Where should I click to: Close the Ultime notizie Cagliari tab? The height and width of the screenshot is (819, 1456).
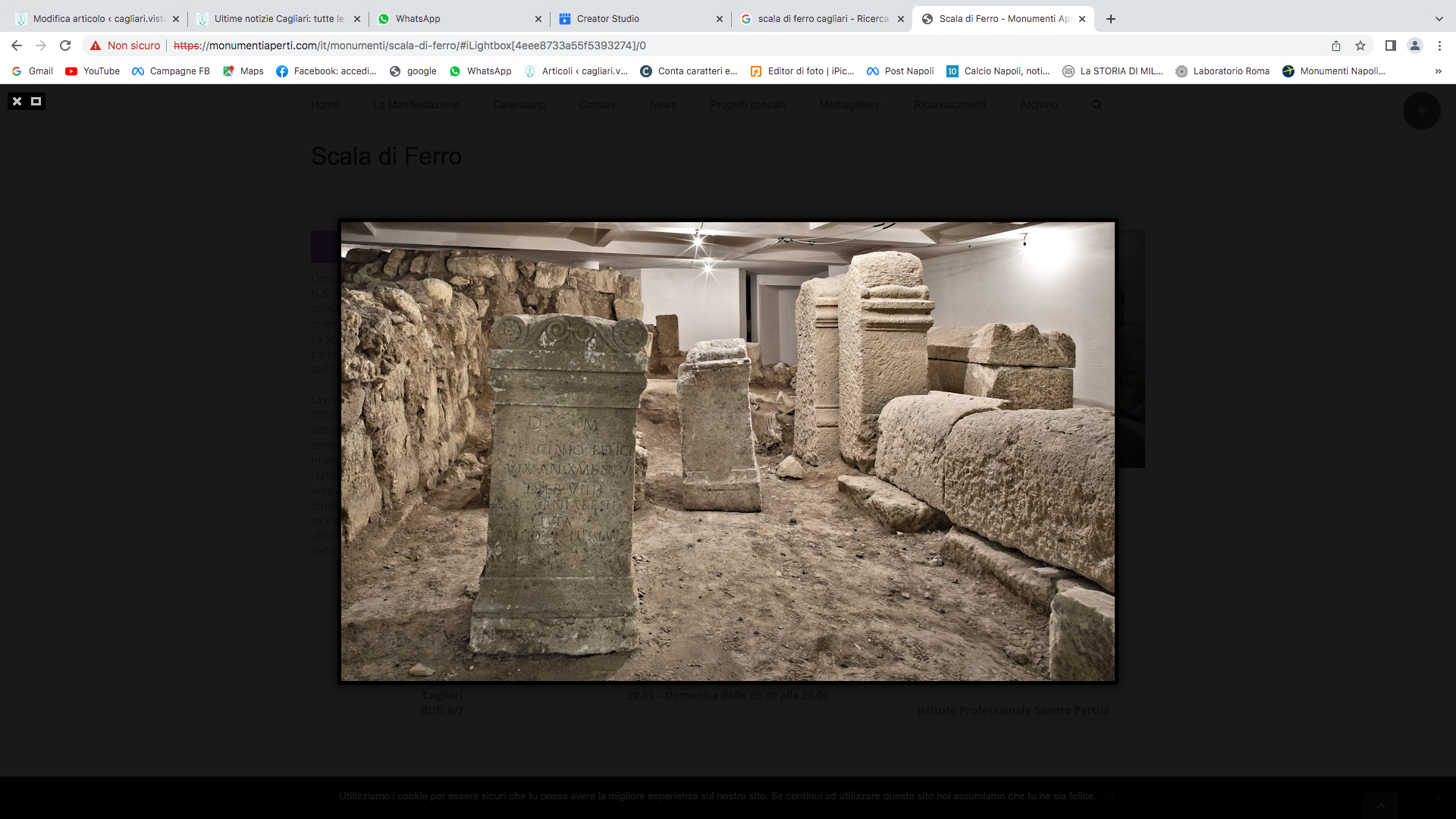[357, 19]
